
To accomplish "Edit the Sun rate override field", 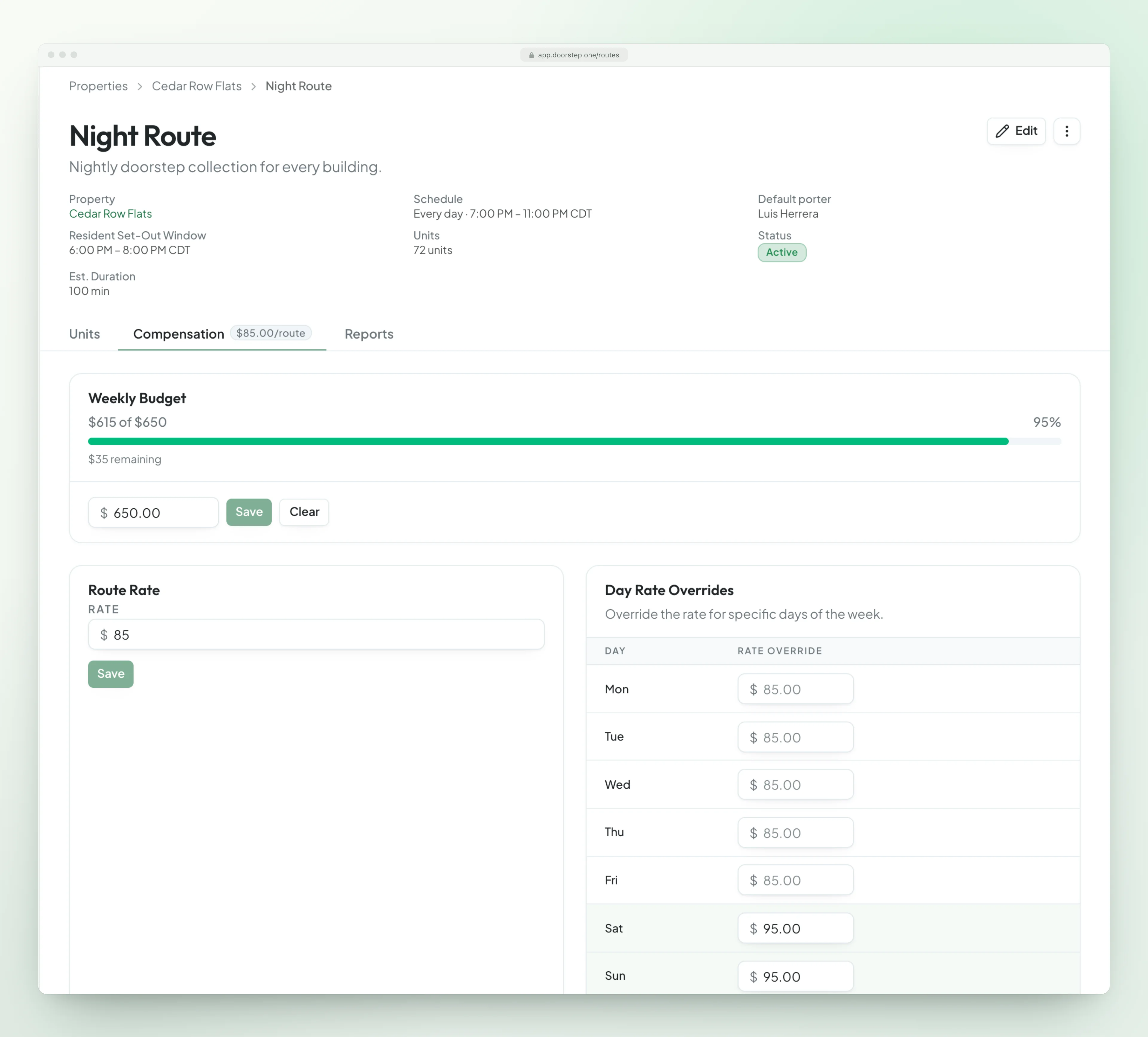I will (795, 976).
